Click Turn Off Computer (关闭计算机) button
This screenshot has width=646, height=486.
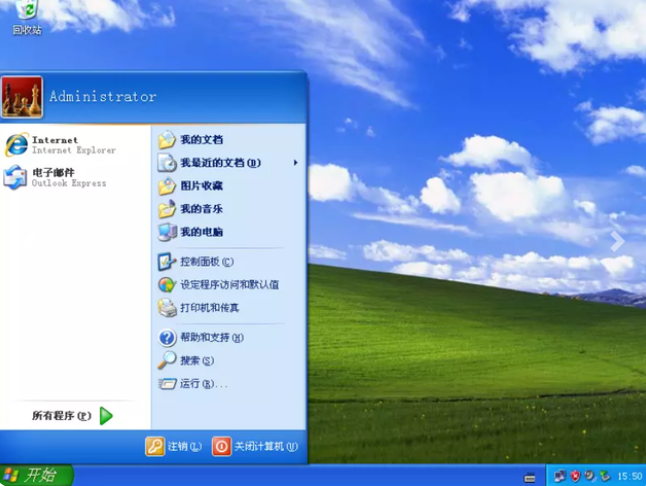coord(255,447)
